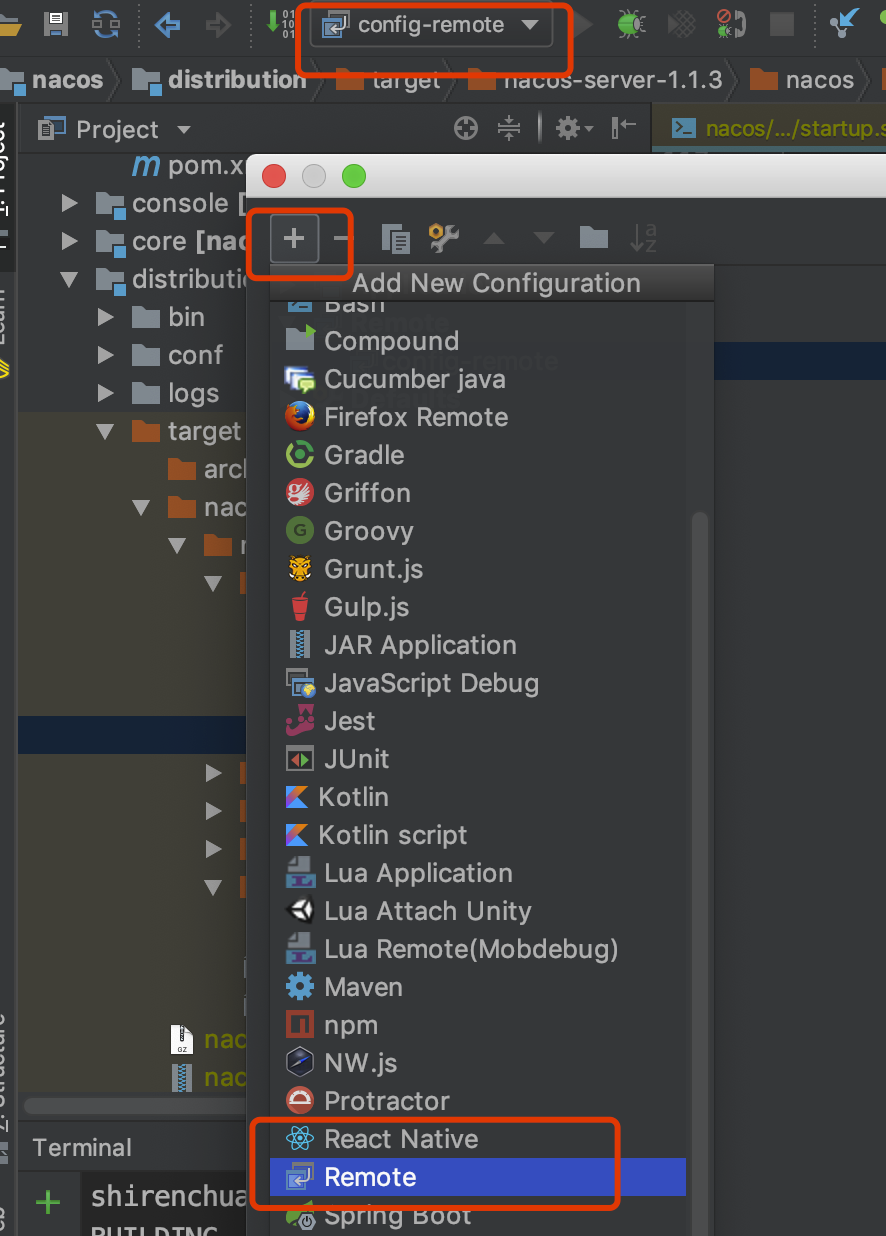Image resolution: width=886 pixels, height=1236 pixels.
Task: Pick Lua Application configuration type
Action: pyautogui.click(x=478, y=873)
